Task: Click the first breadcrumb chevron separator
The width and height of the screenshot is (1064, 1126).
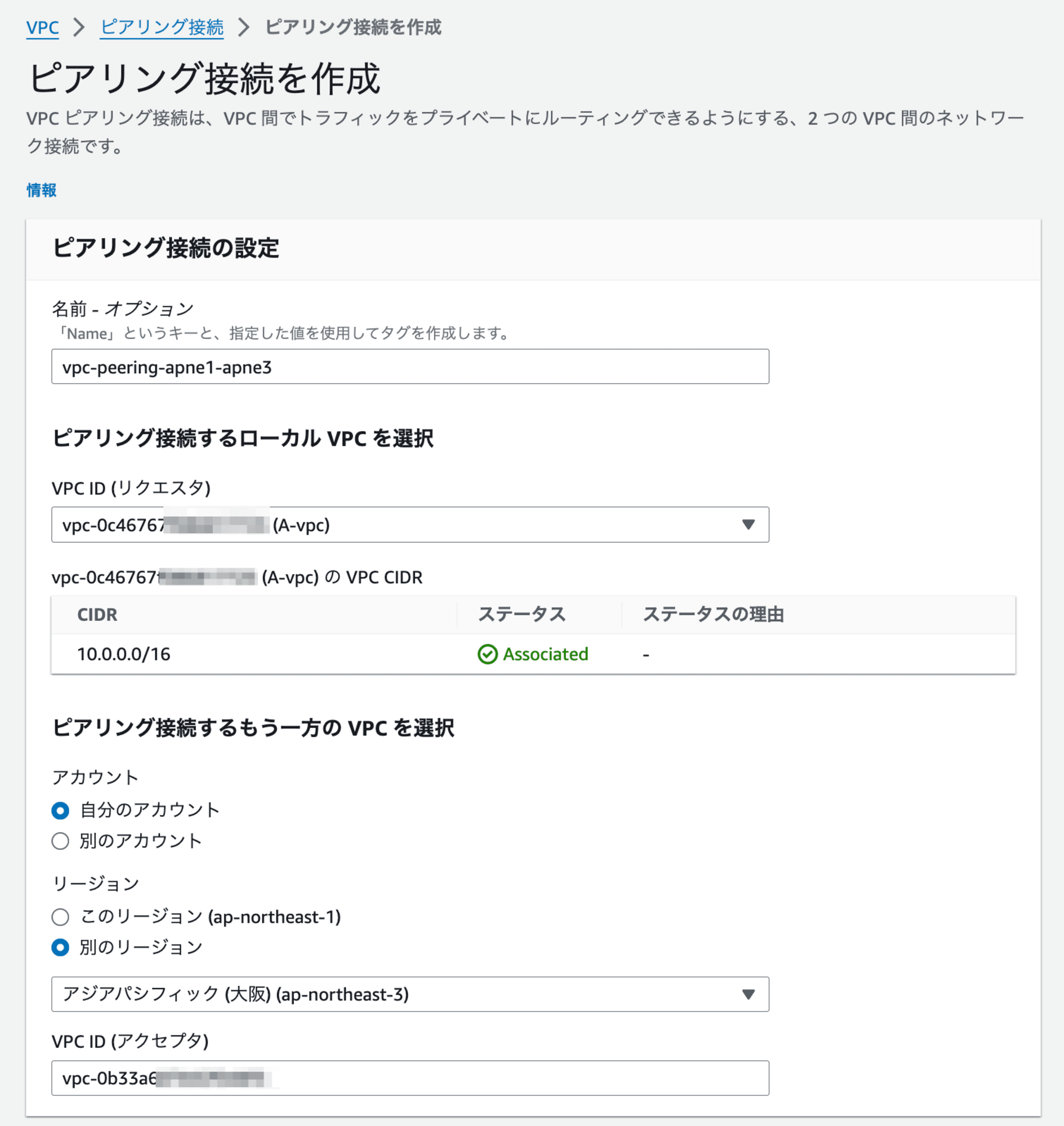Action: 79,27
